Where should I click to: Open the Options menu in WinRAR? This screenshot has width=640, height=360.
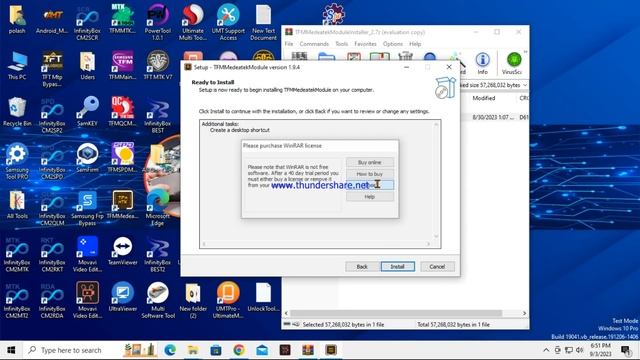tap(393, 44)
